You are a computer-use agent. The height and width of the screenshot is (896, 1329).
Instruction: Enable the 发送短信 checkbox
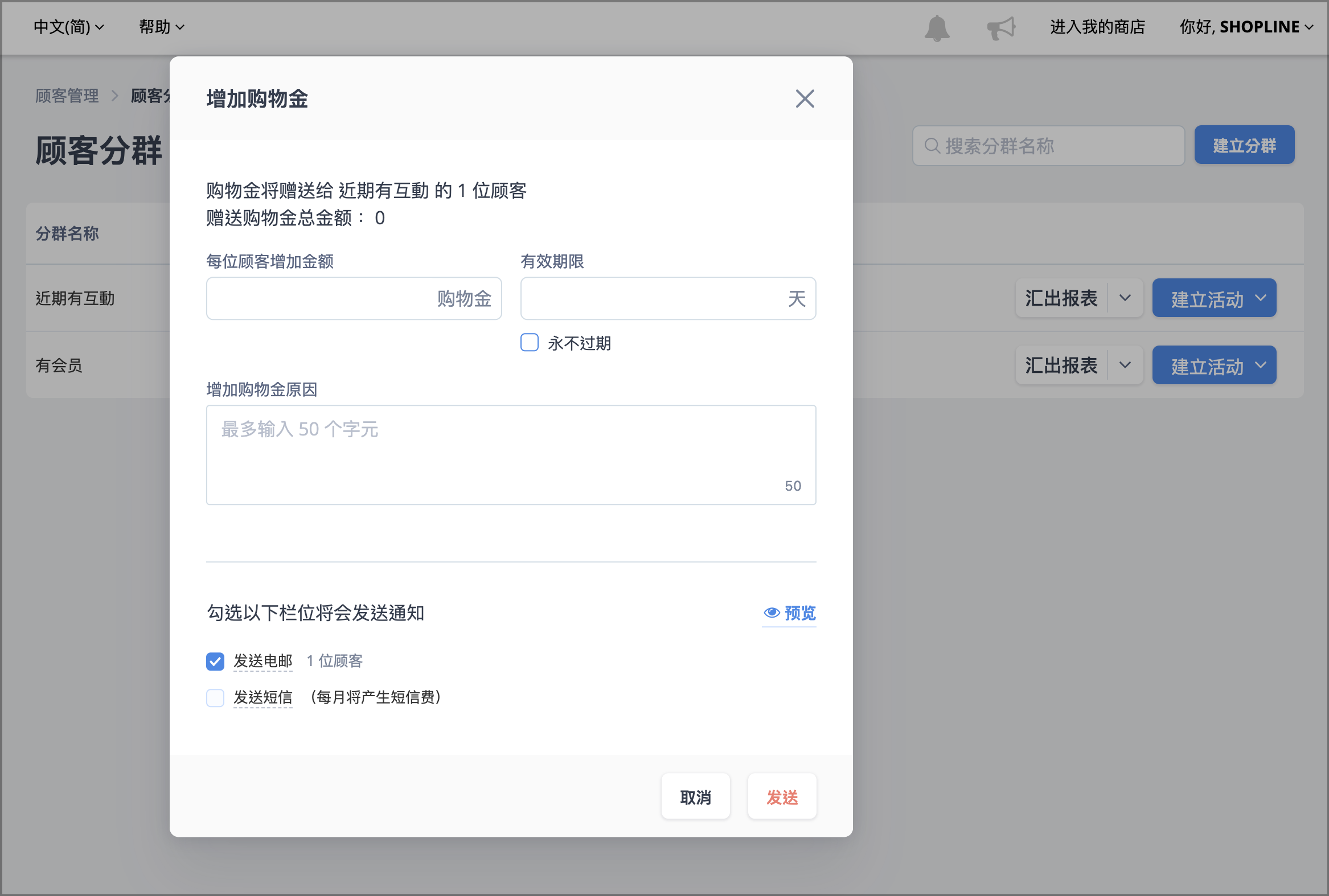215,698
